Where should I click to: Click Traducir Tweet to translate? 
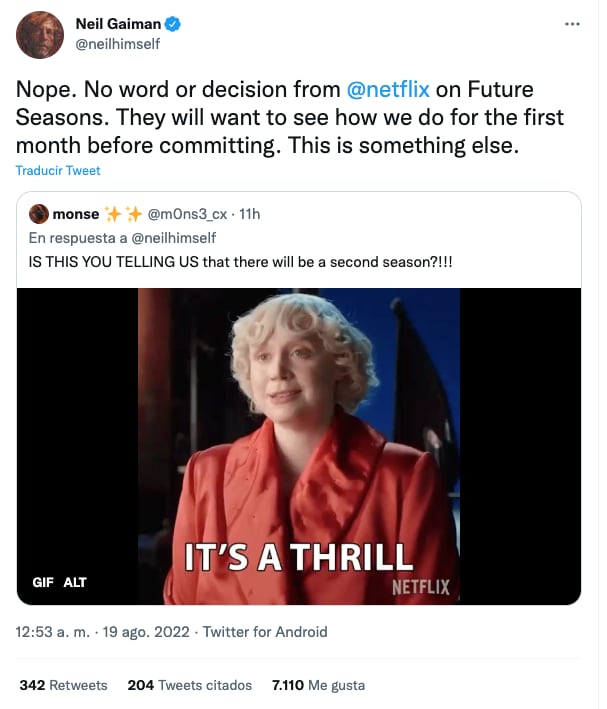tap(58, 171)
